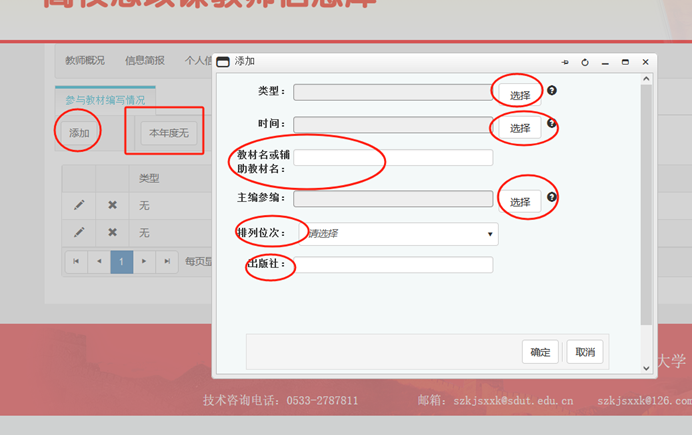Click the 教材名或辅助教材名 text field
Viewport: 692px width, 435px height.
click(x=393, y=158)
